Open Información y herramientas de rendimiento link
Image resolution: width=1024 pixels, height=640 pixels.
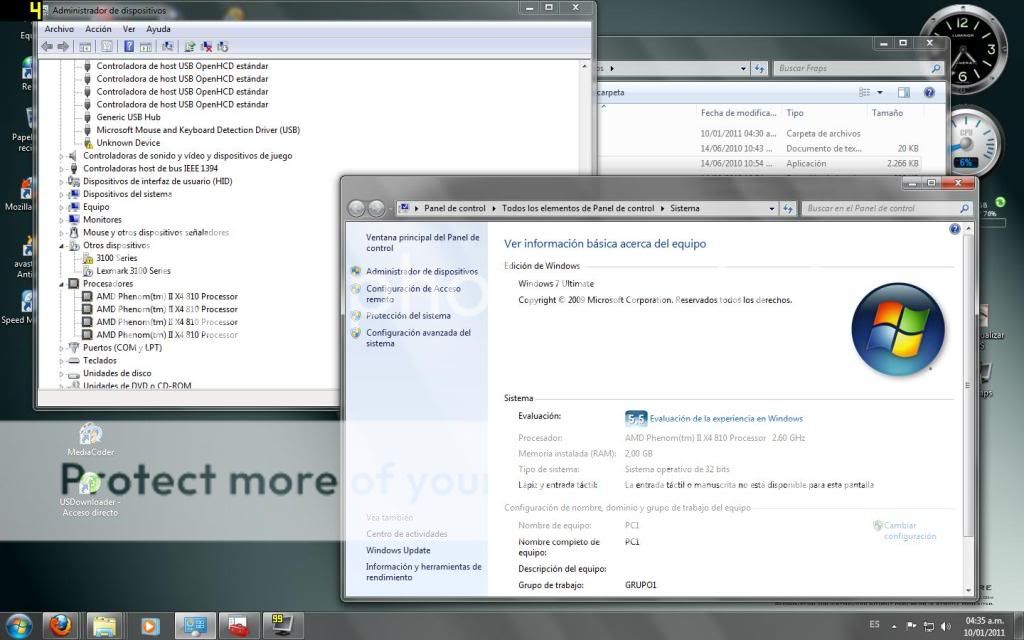coord(423,572)
